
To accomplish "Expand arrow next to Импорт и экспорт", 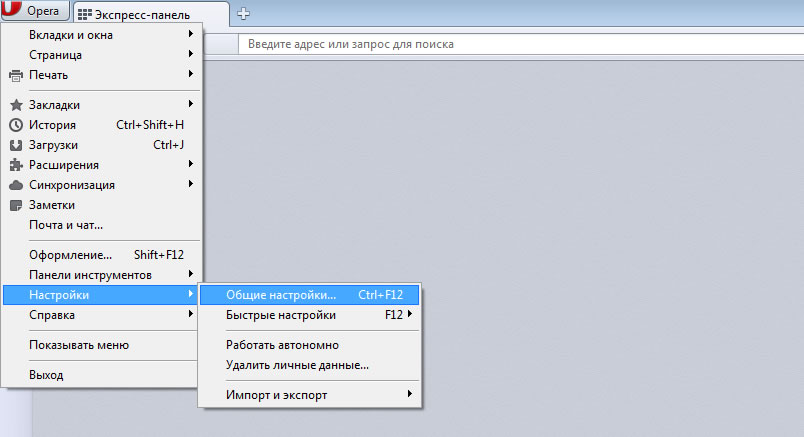I will pyautogui.click(x=410, y=394).
